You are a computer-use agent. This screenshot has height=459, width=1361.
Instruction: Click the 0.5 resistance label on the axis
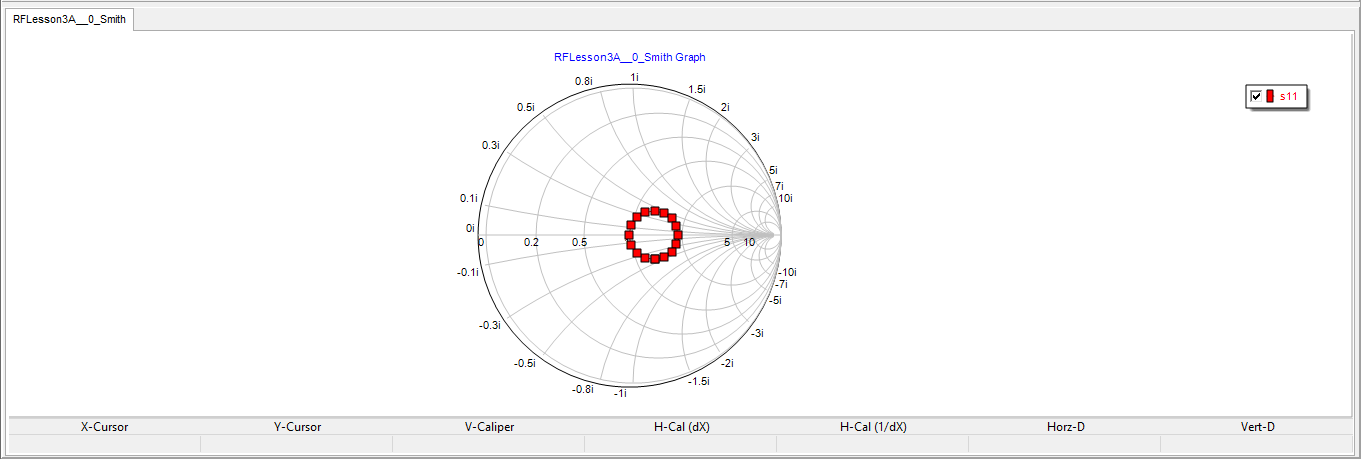[579, 243]
